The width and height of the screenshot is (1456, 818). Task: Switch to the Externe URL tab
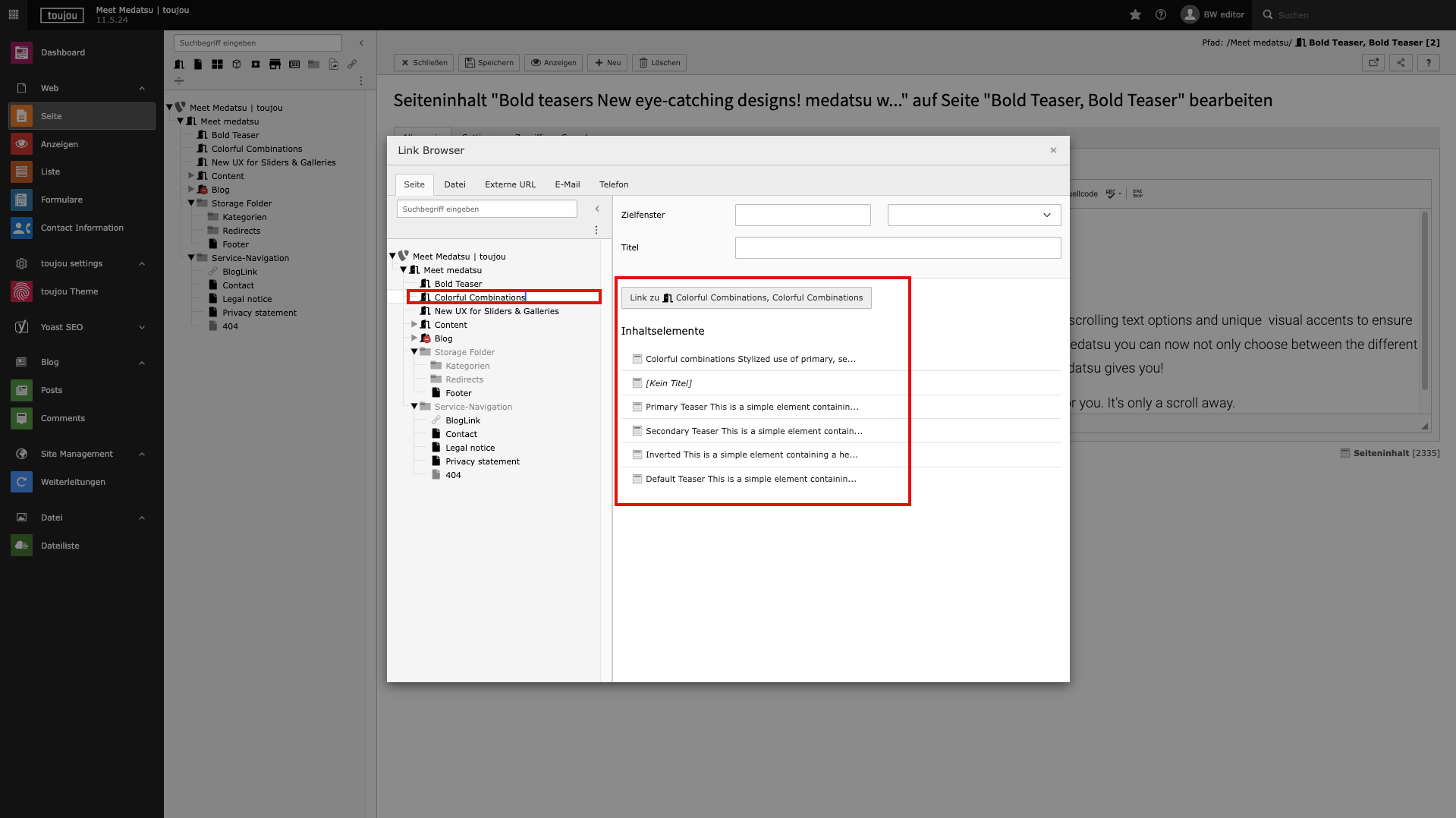click(510, 184)
